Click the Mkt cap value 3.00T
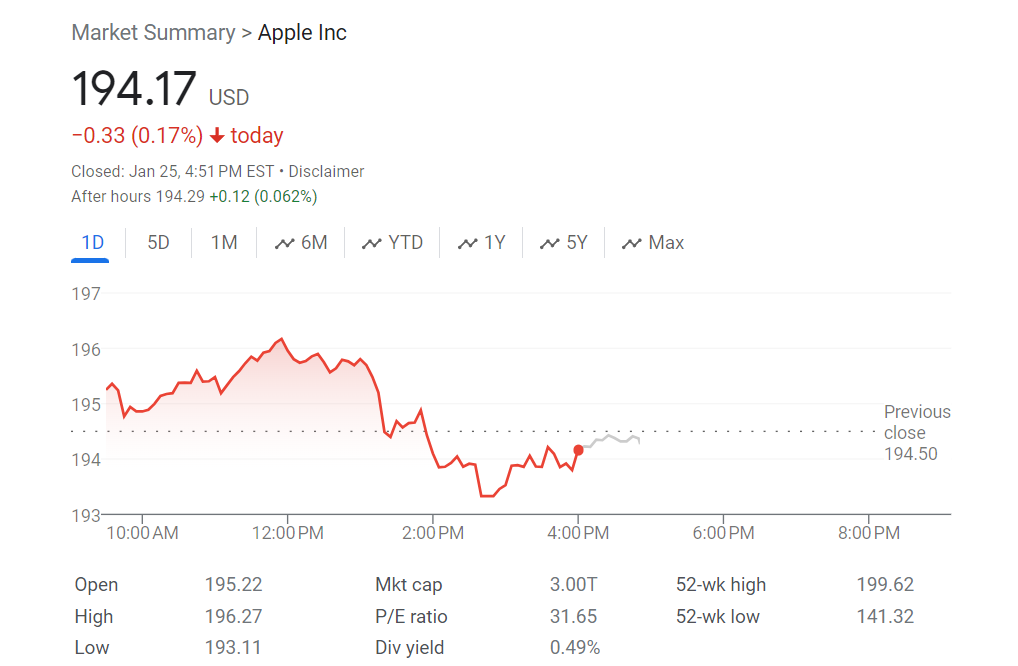 [x=573, y=584]
